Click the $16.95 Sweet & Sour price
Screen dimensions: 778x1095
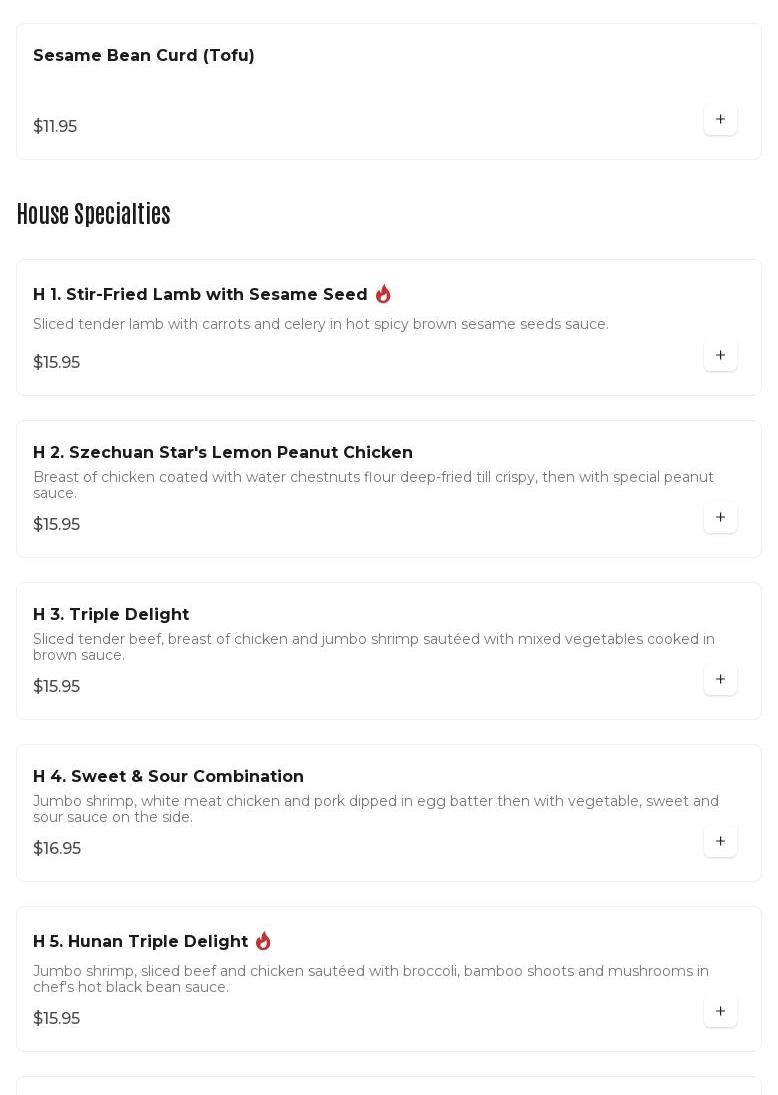(57, 848)
